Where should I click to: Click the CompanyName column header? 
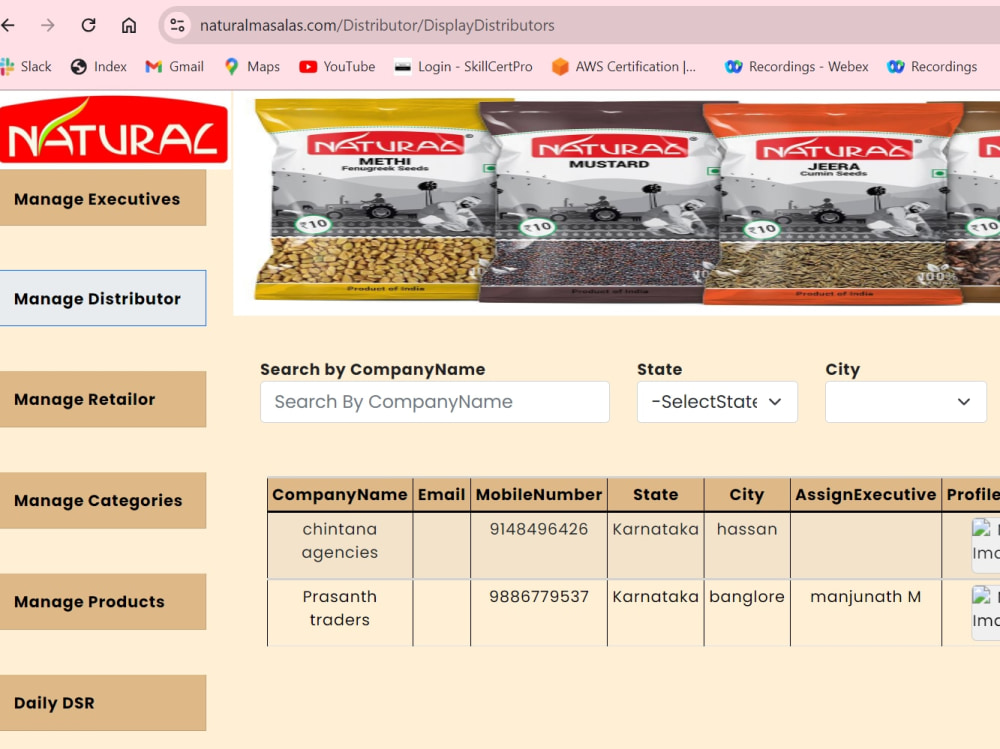(x=340, y=494)
